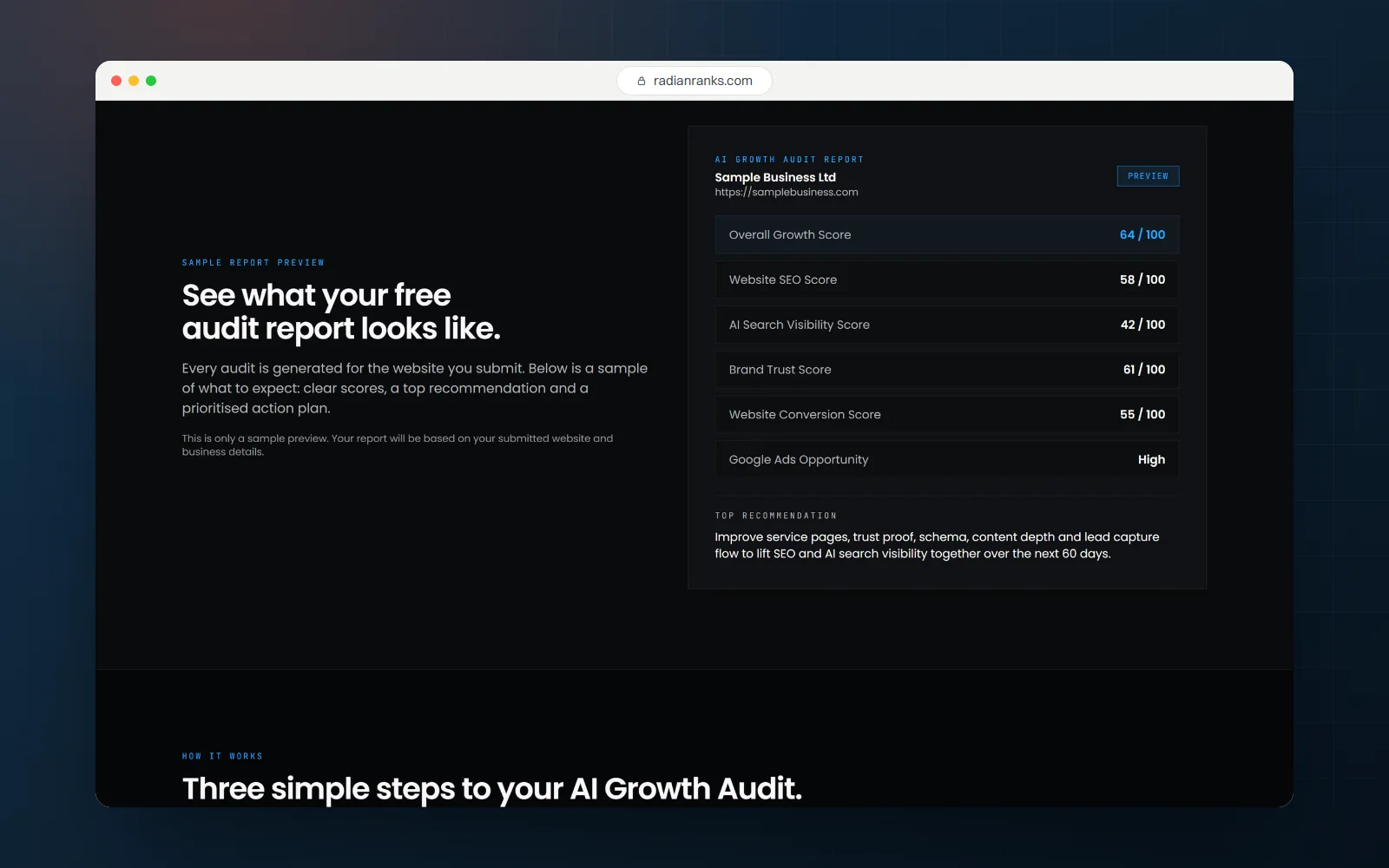Click the 55 / 100 score value

pos(1142,415)
